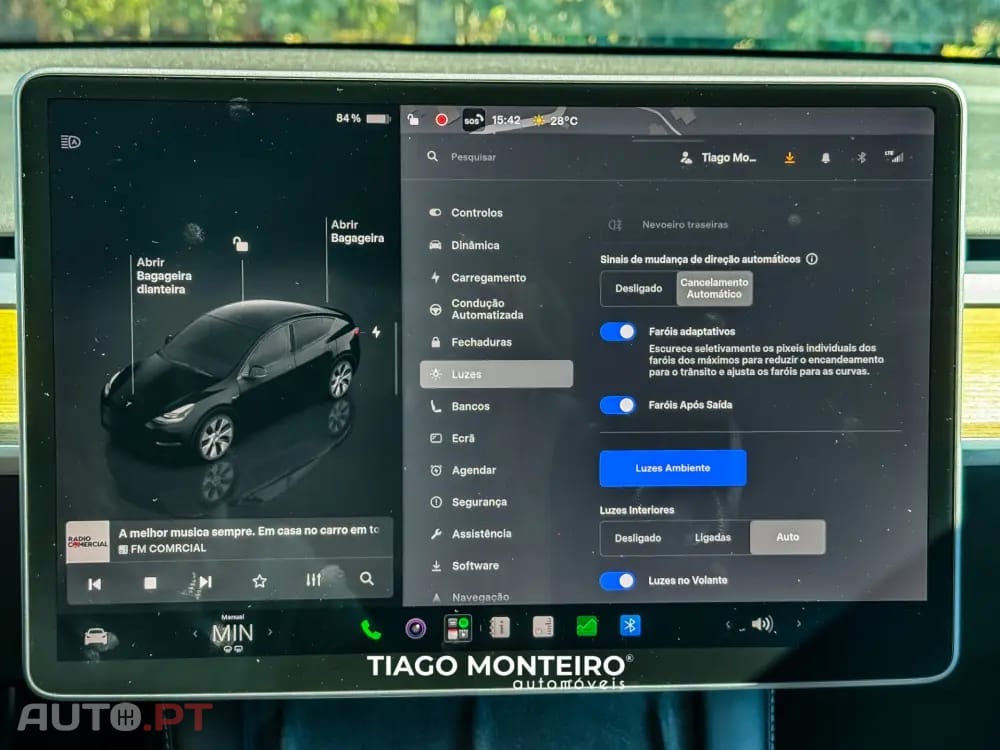Set Luzes Interiores to Desligado

638,538
